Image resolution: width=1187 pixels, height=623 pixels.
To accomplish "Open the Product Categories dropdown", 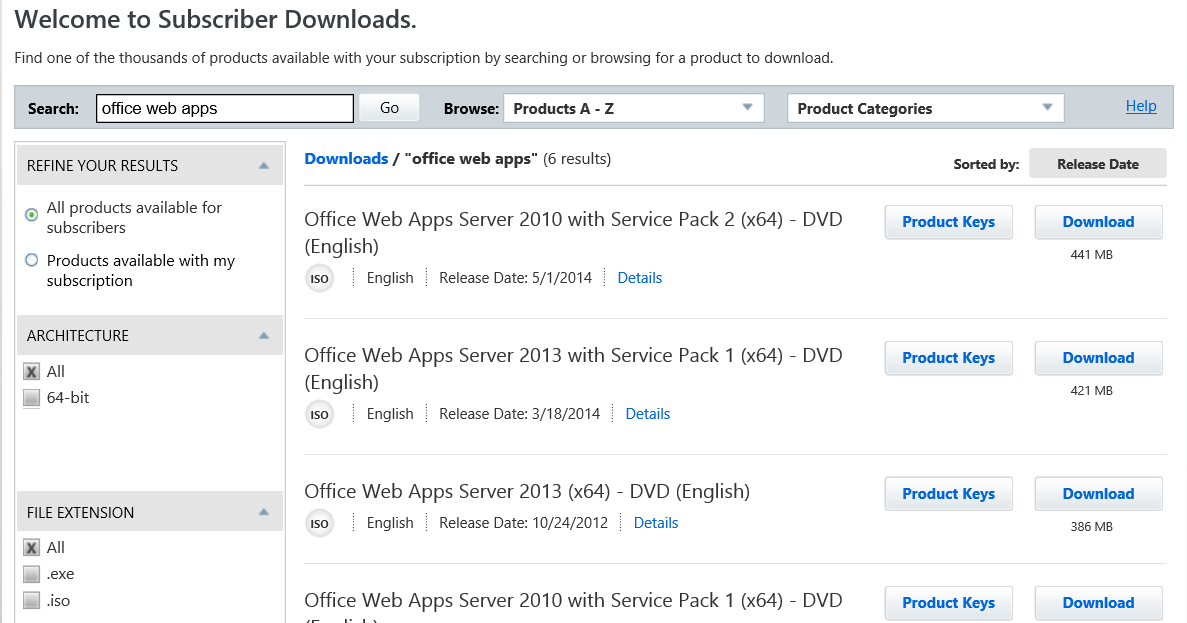I will tap(925, 108).
